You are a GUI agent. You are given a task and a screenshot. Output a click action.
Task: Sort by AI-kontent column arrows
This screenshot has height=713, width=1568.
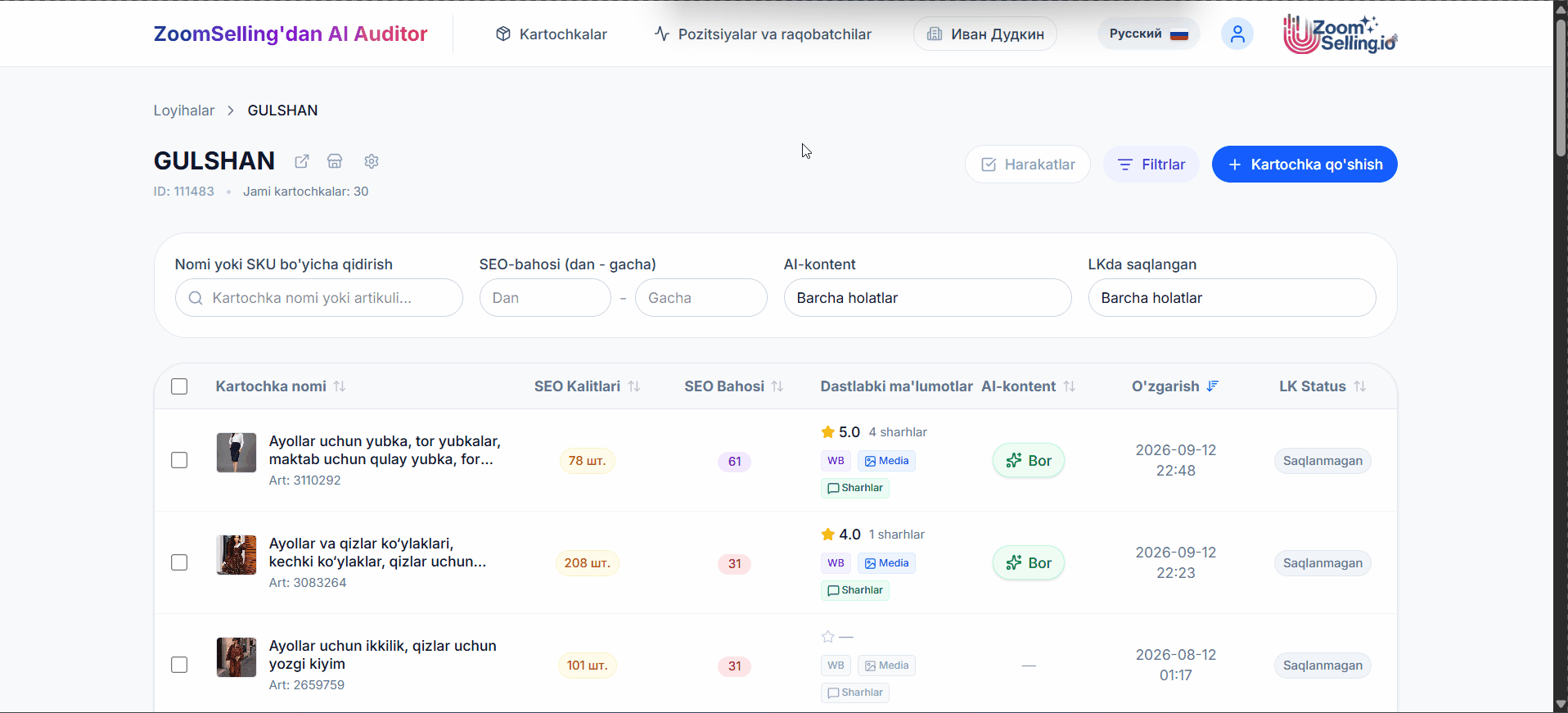[1070, 386]
